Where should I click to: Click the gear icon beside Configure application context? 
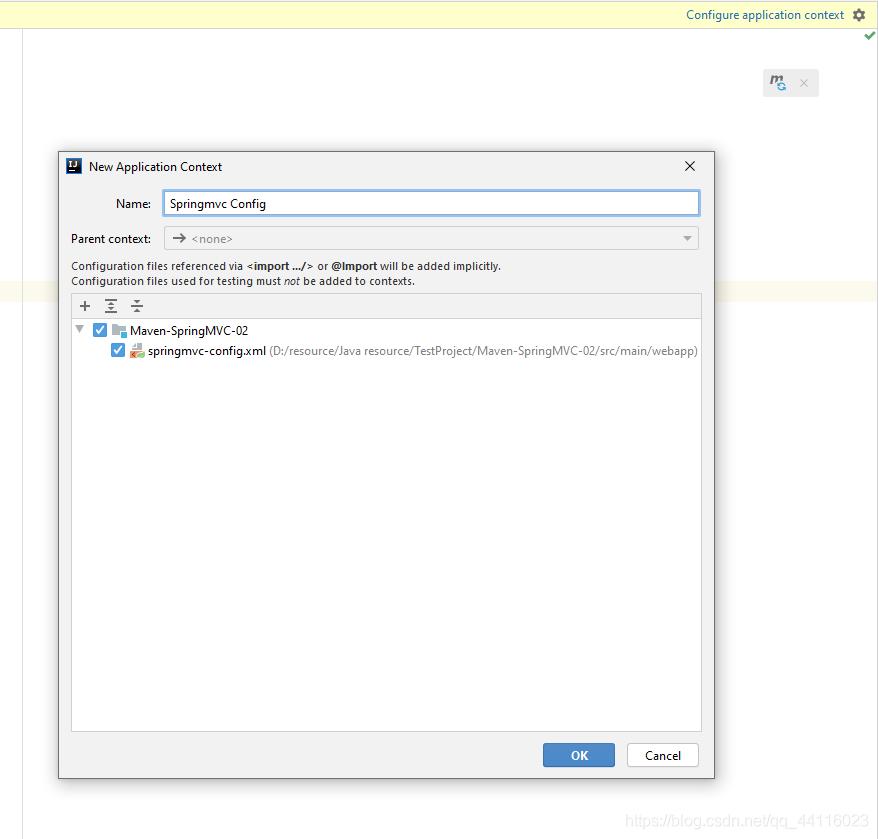click(859, 15)
